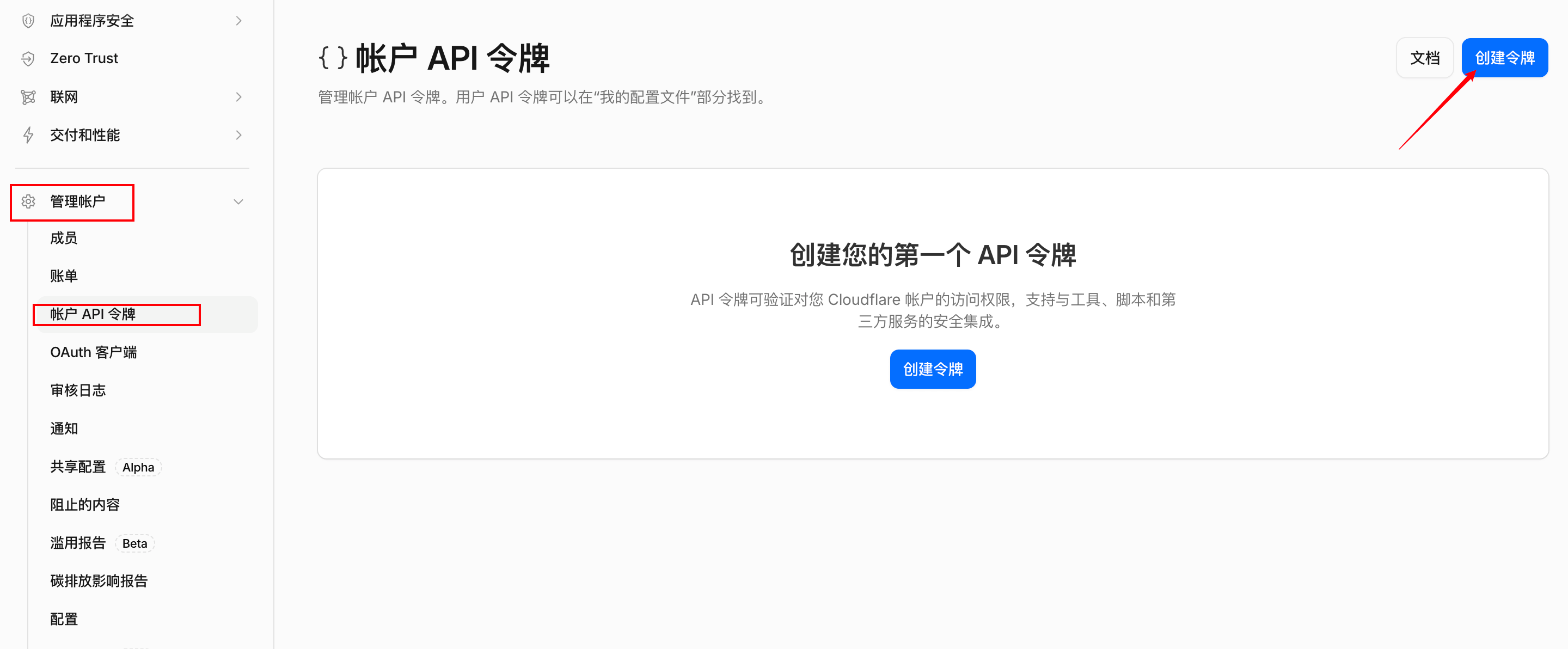This screenshot has height=649, width=1568.
Task: Go to 账单 page
Action: (x=64, y=276)
